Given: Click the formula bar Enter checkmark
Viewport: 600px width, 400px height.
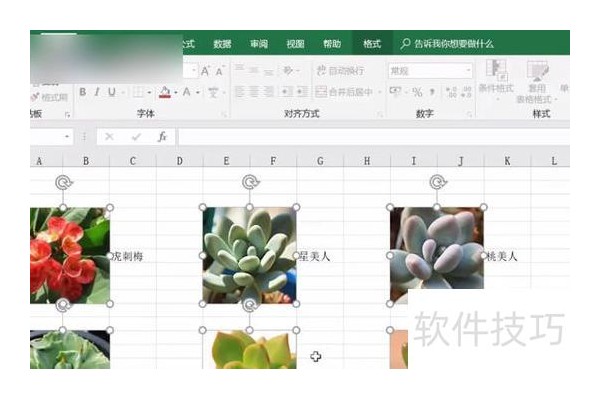Looking at the screenshot, I should [x=136, y=137].
